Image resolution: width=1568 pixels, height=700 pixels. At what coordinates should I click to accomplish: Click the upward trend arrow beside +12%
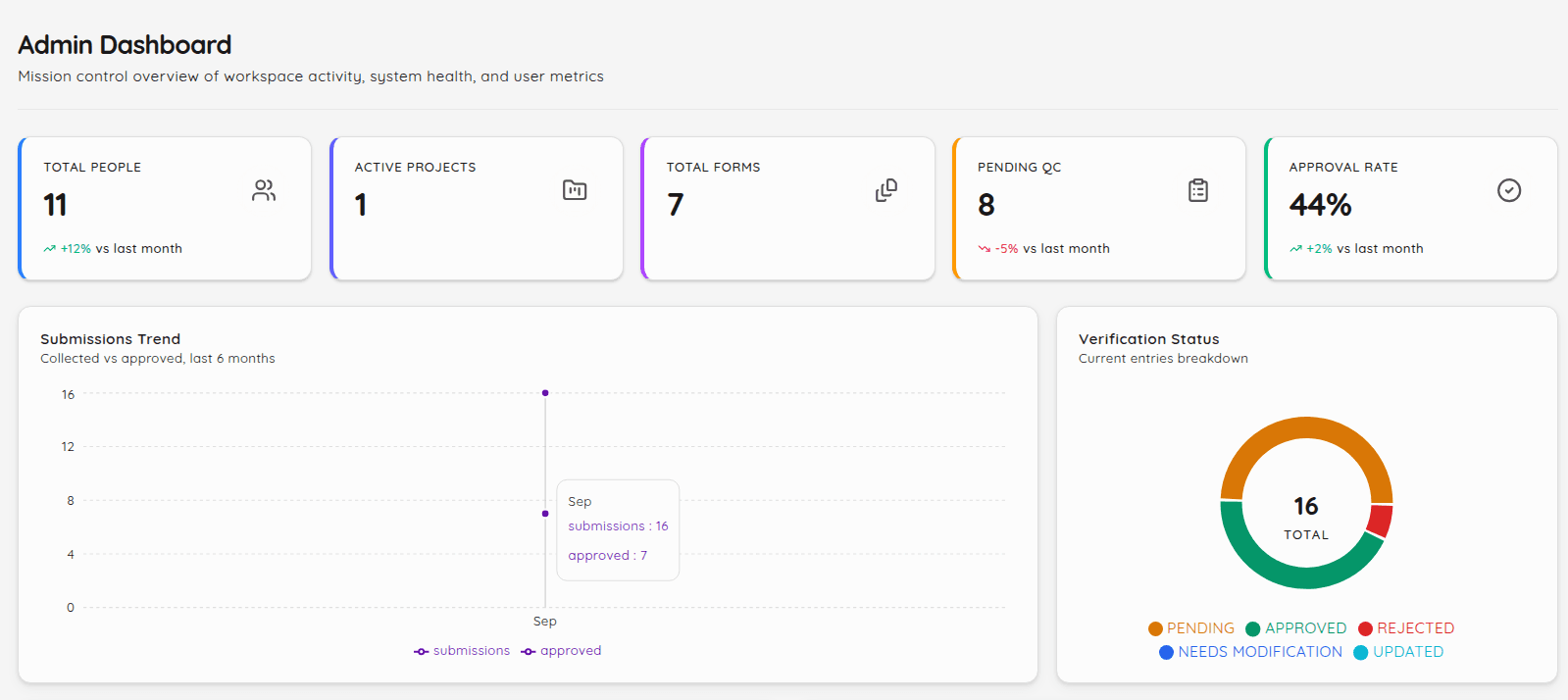tap(49, 249)
